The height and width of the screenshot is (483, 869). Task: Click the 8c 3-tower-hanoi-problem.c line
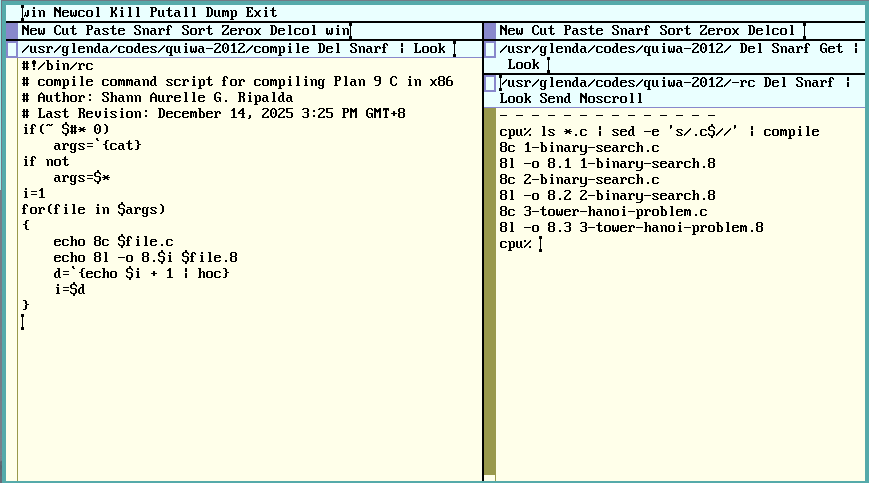tap(603, 212)
